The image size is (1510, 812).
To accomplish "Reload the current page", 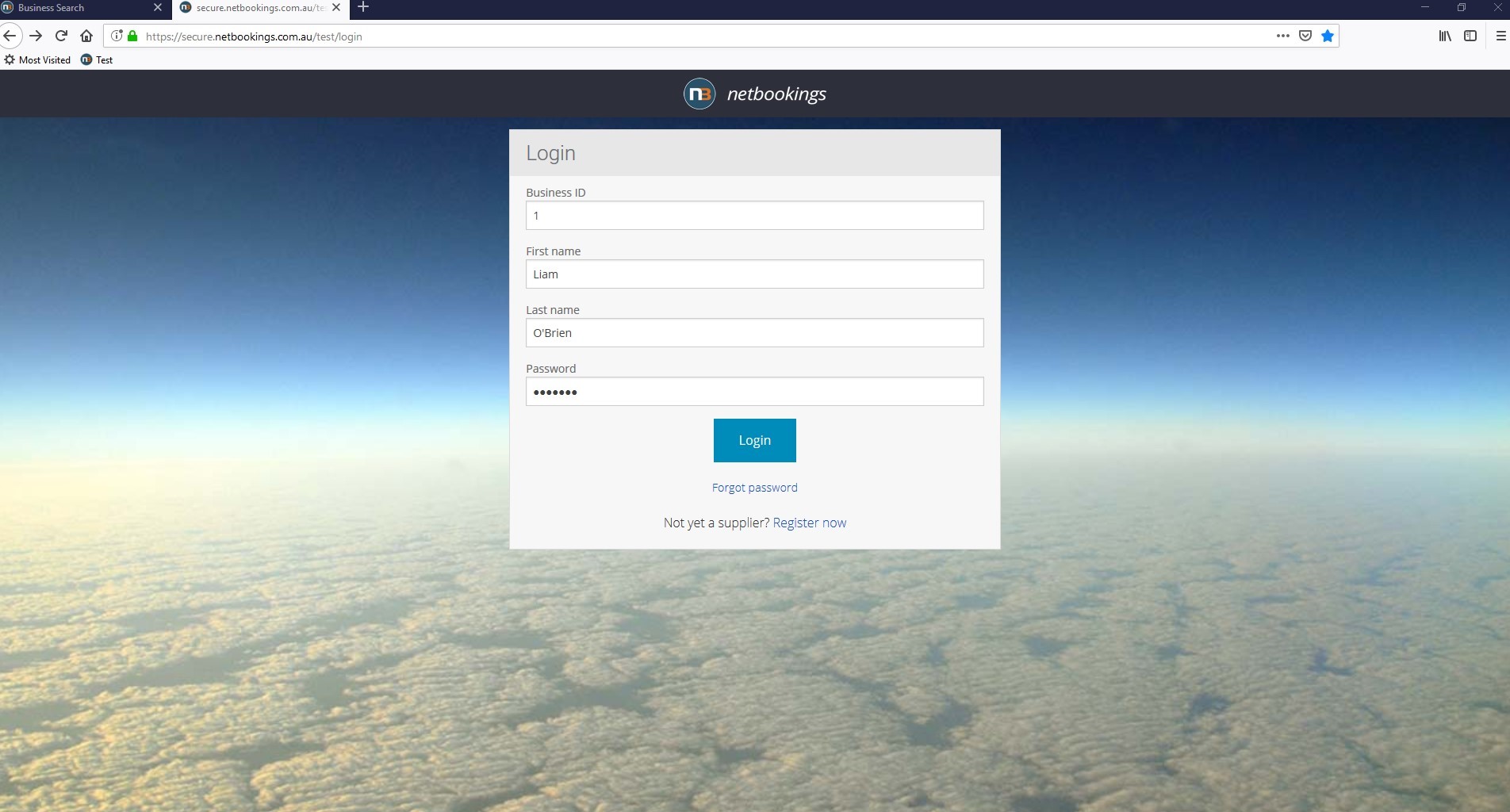I will pyautogui.click(x=61, y=36).
